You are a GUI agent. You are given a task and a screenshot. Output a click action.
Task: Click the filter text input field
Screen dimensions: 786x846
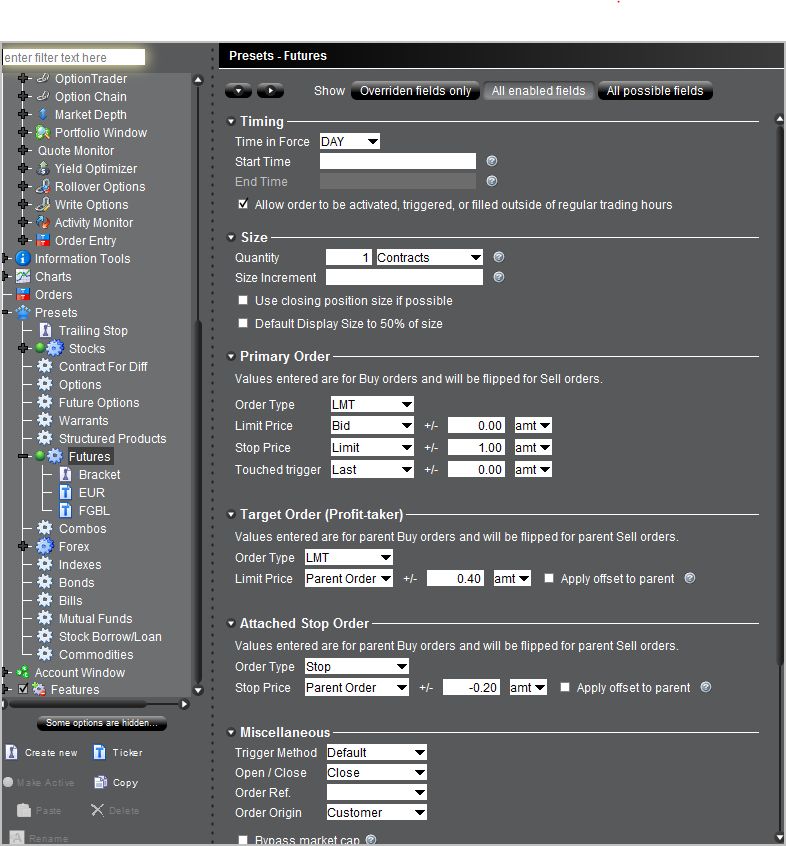click(73, 57)
